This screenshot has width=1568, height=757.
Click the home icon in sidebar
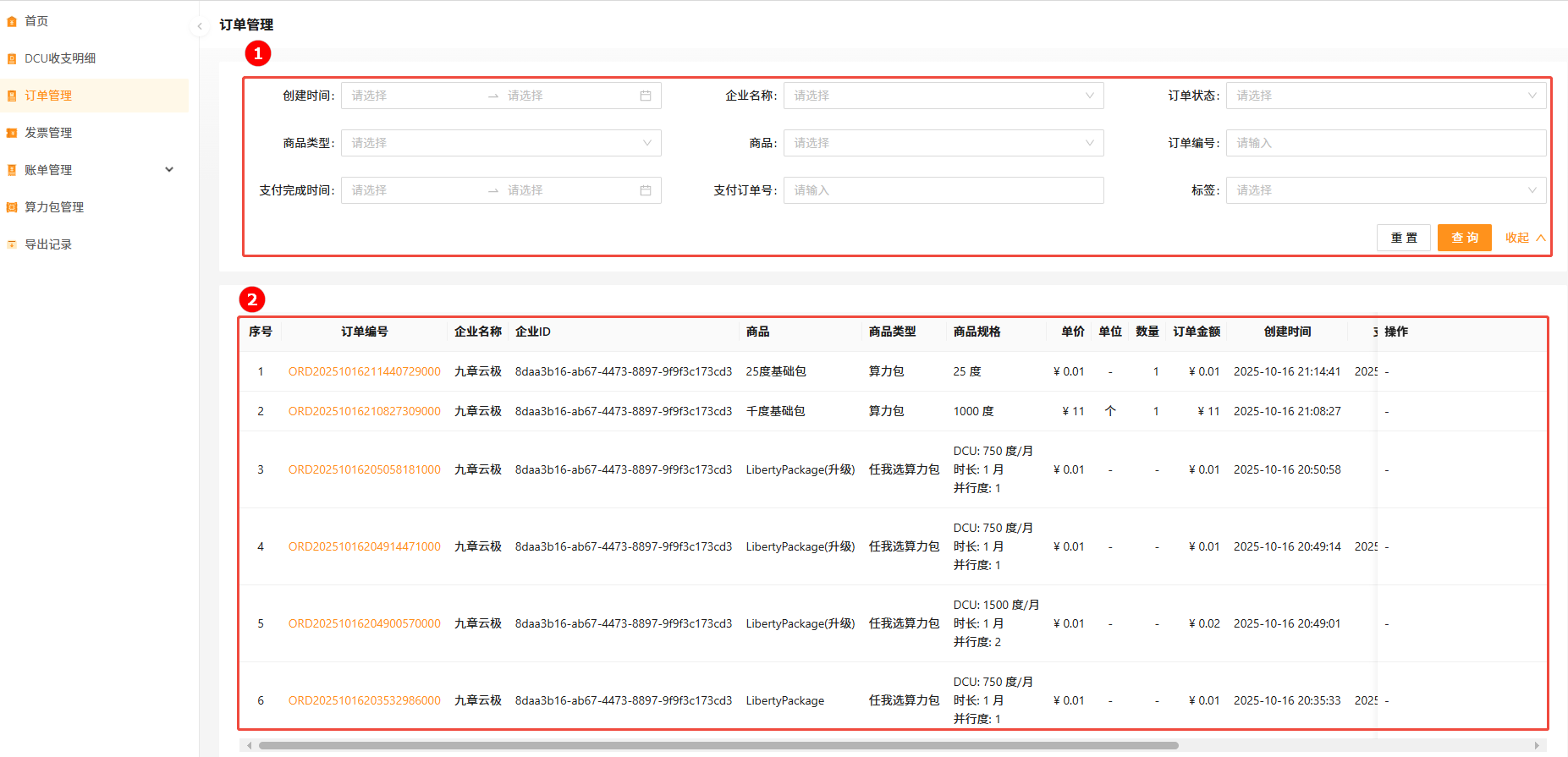pyautogui.click(x=12, y=21)
